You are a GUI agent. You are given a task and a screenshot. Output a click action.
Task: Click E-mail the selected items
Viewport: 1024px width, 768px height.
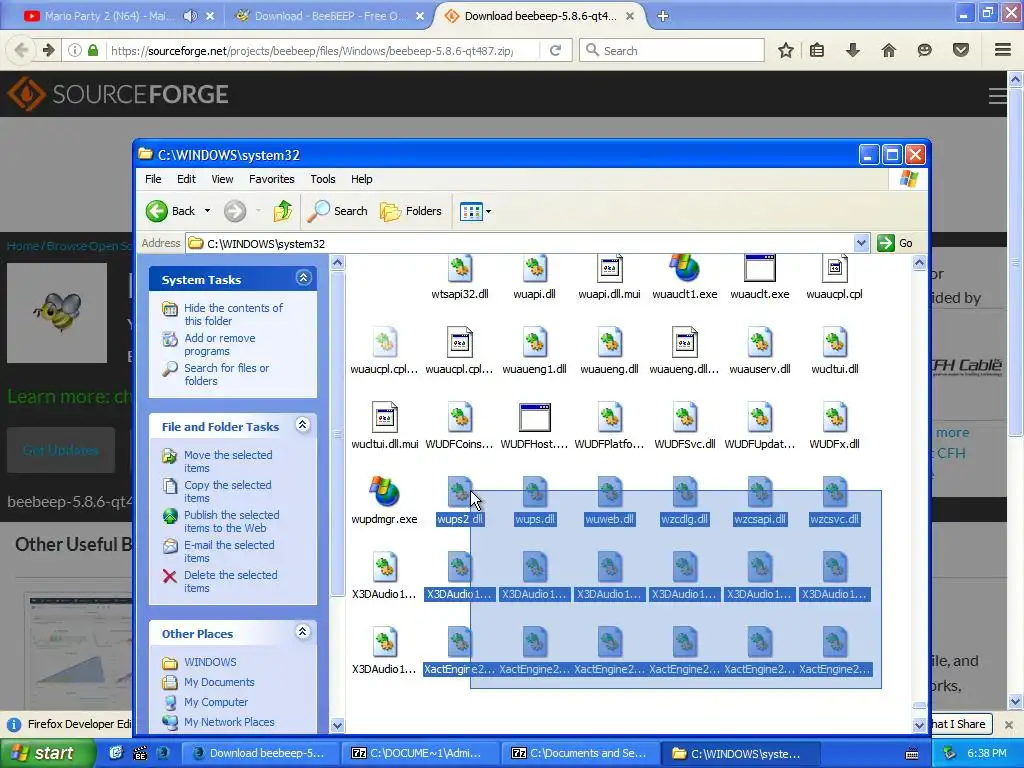pyautogui.click(x=229, y=551)
